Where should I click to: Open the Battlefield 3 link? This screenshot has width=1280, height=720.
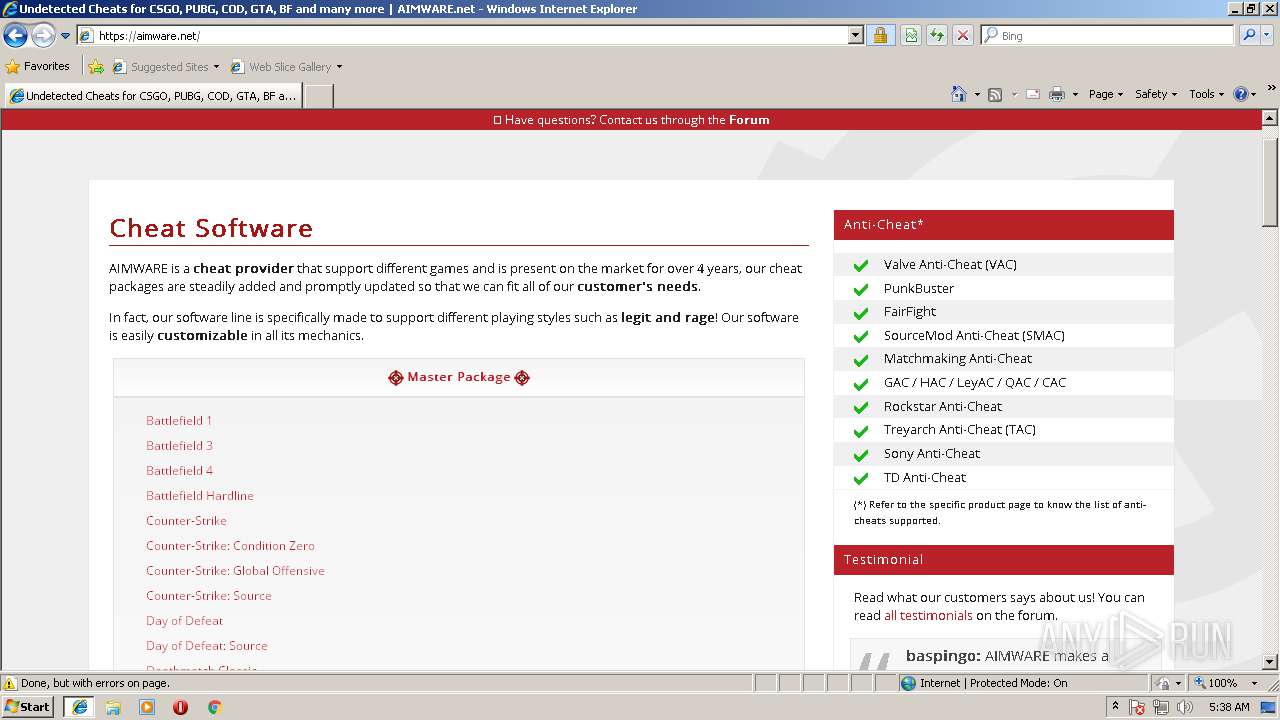179,446
